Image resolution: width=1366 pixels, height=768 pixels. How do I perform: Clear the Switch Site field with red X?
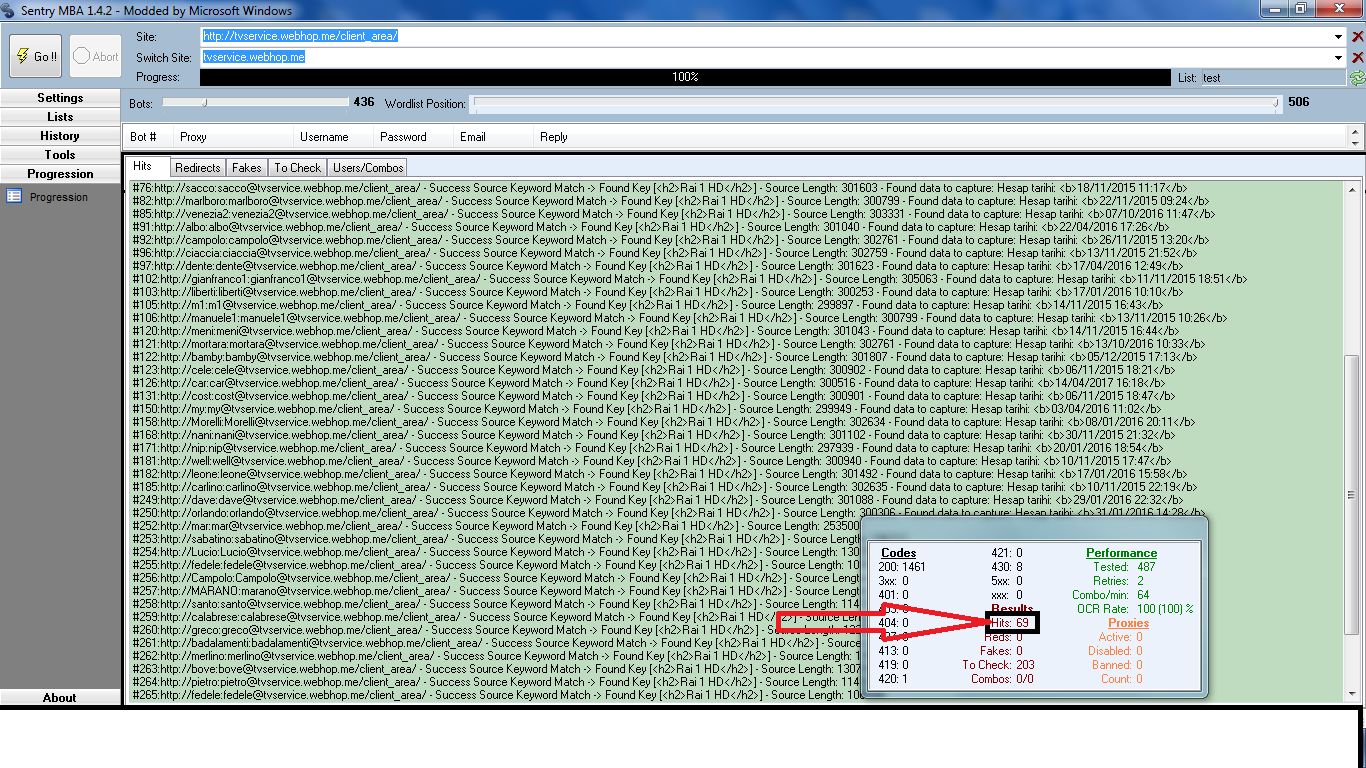pos(1357,58)
